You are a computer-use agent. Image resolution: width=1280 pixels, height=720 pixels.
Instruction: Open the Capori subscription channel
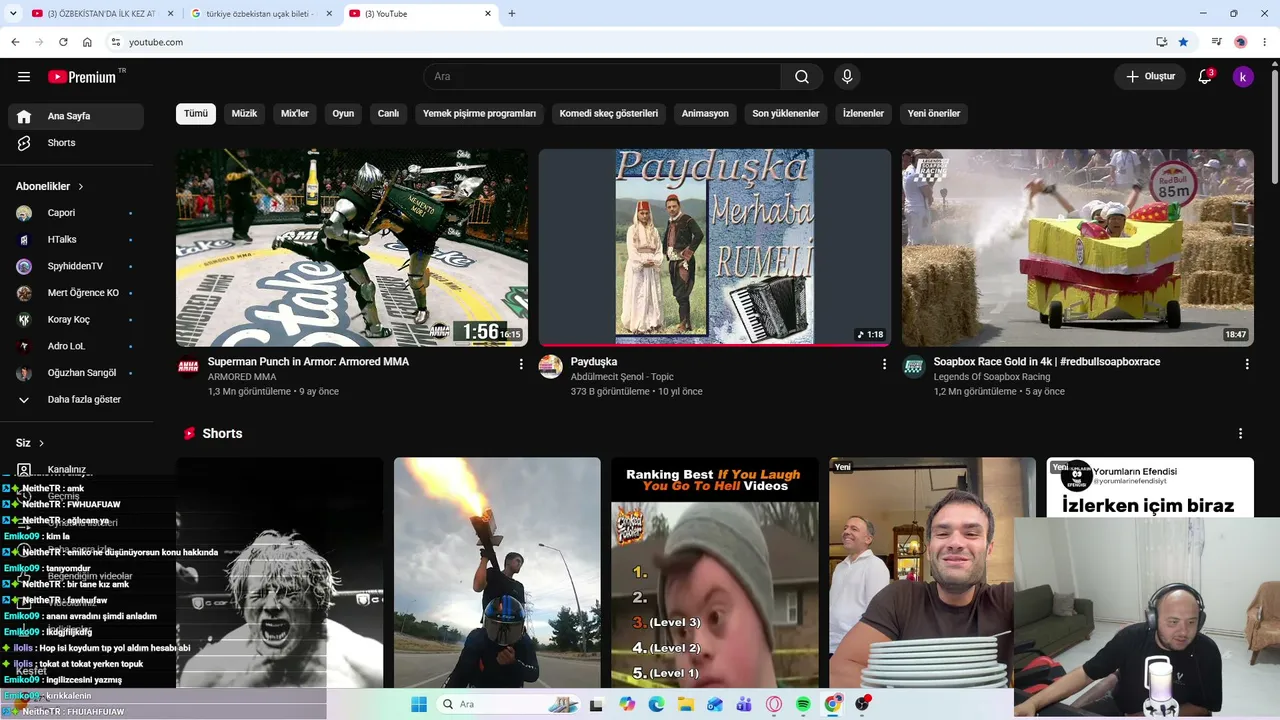point(76,213)
